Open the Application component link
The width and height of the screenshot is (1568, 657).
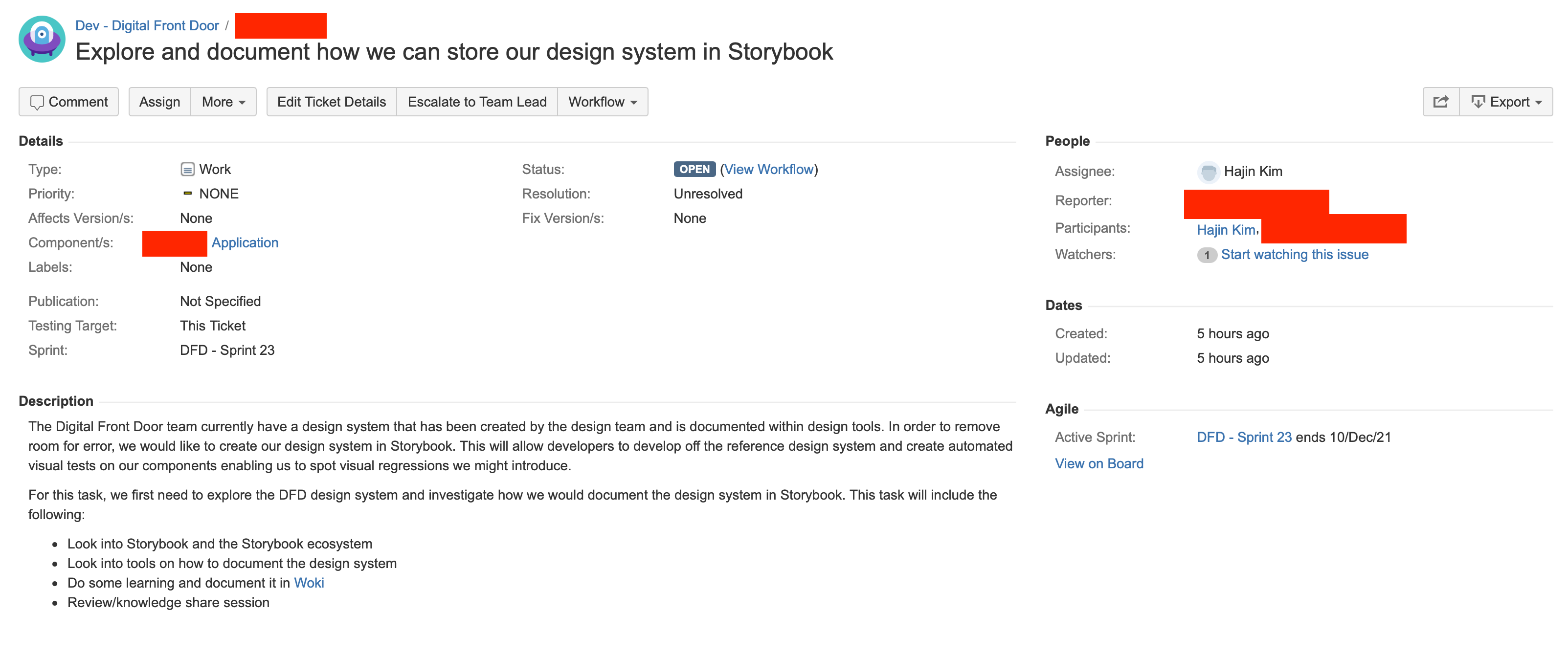click(245, 243)
